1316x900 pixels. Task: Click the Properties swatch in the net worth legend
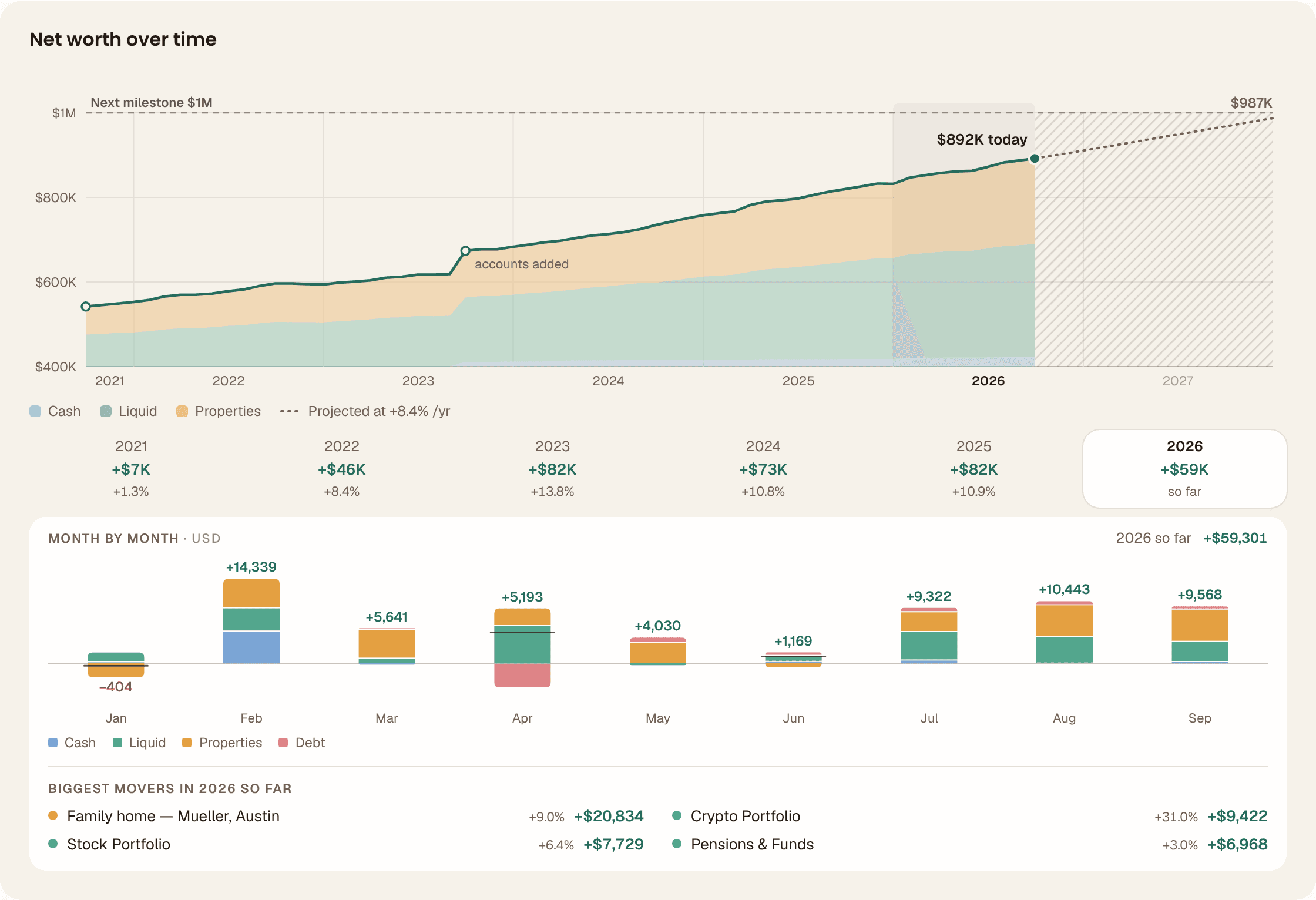[182, 411]
